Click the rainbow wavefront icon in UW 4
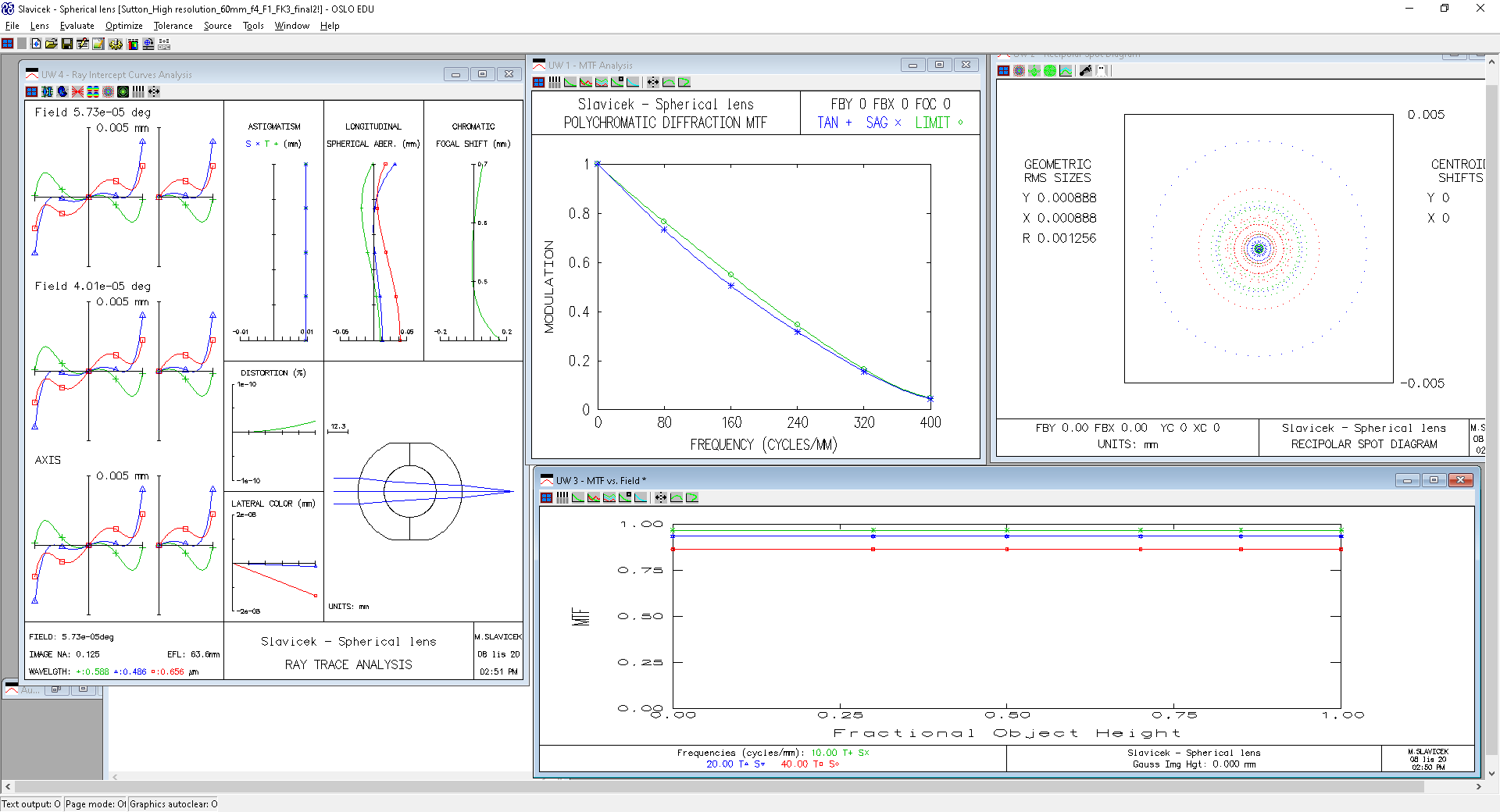The image size is (1500, 812). click(93, 91)
